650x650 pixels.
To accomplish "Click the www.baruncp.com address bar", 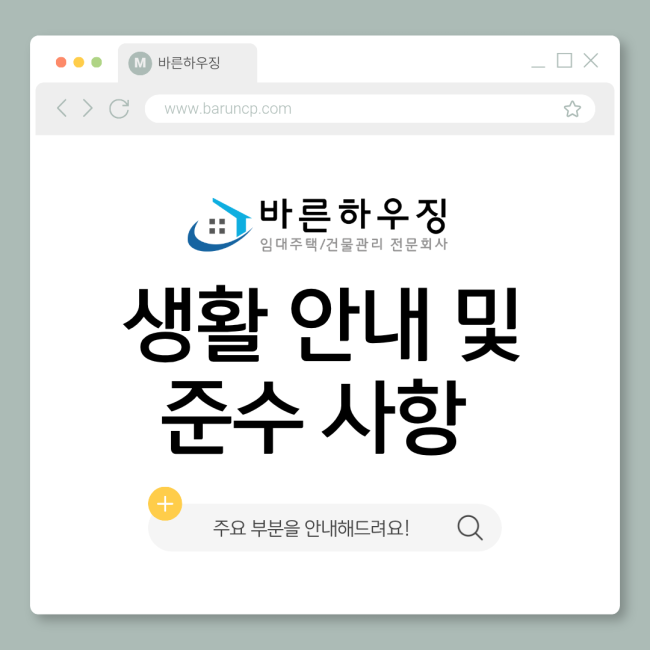I will 370,109.
